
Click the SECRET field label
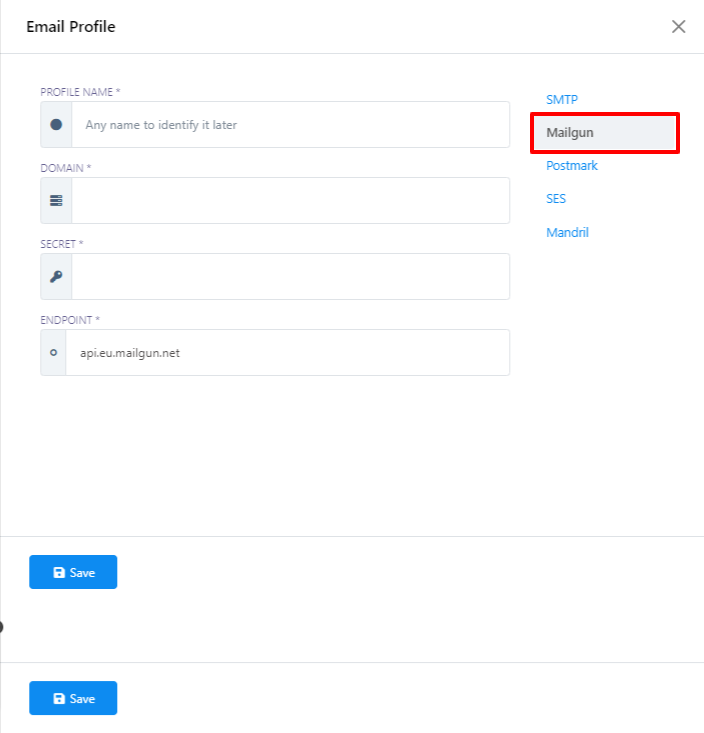(x=62, y=244)
